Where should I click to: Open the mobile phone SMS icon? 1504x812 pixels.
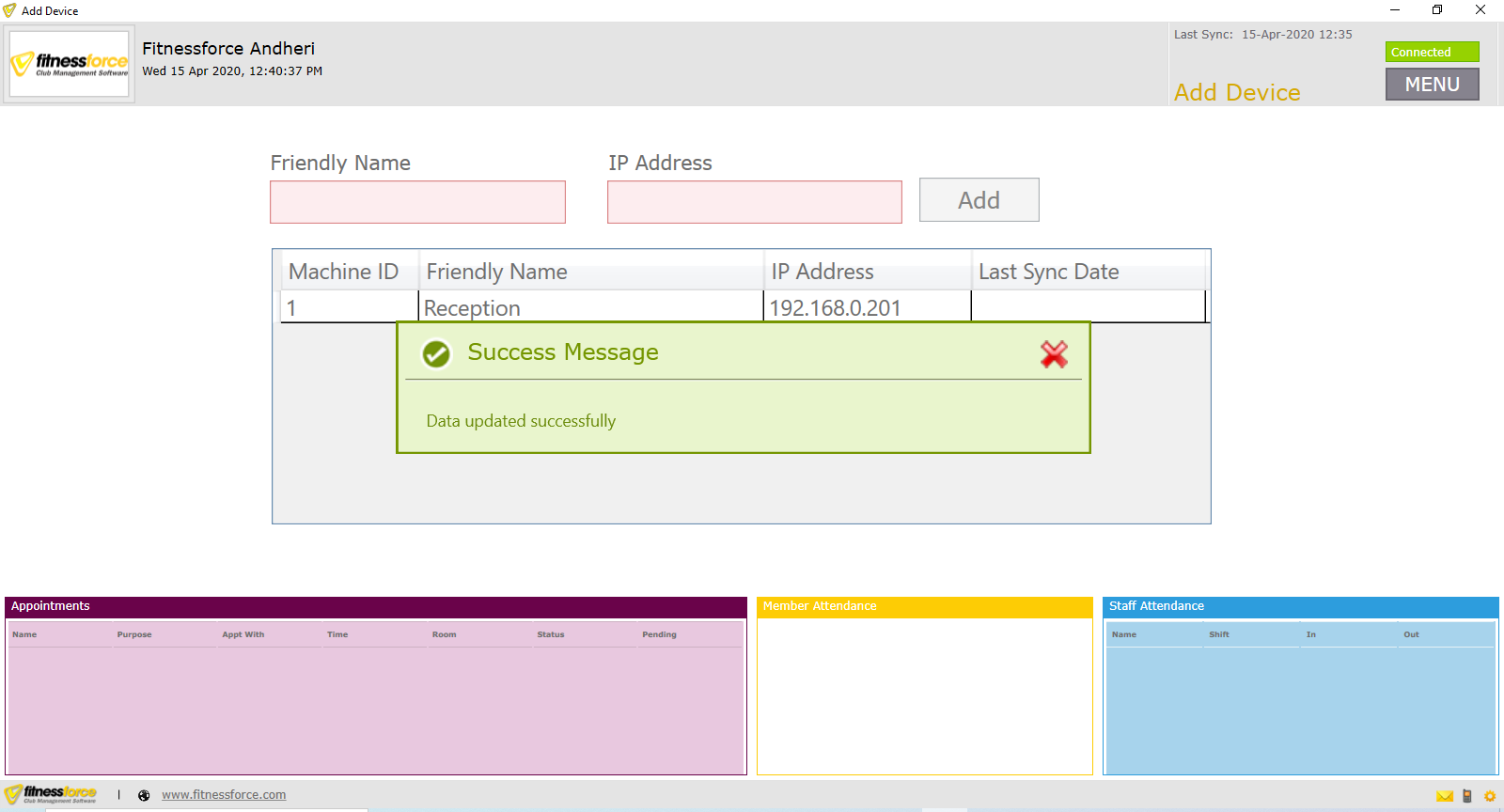point(1467,796)
